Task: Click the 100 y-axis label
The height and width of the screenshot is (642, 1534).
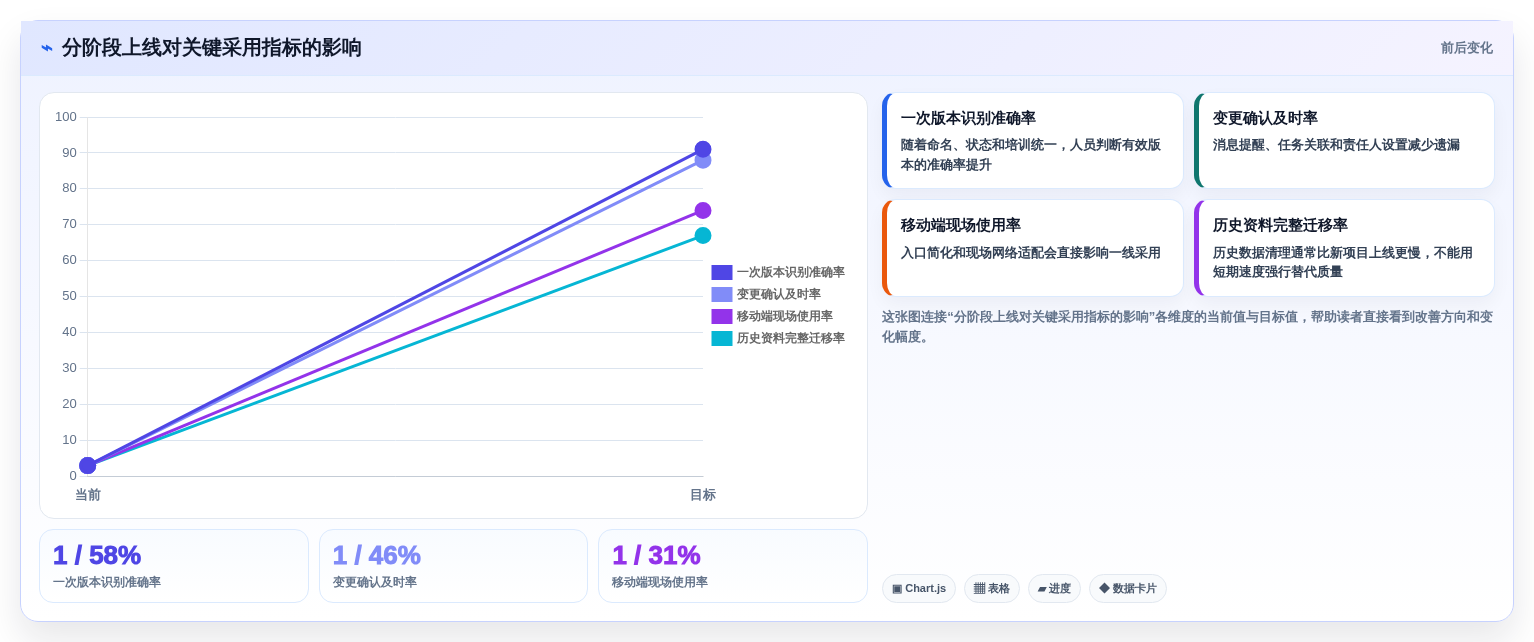Action: coord(66,117)
